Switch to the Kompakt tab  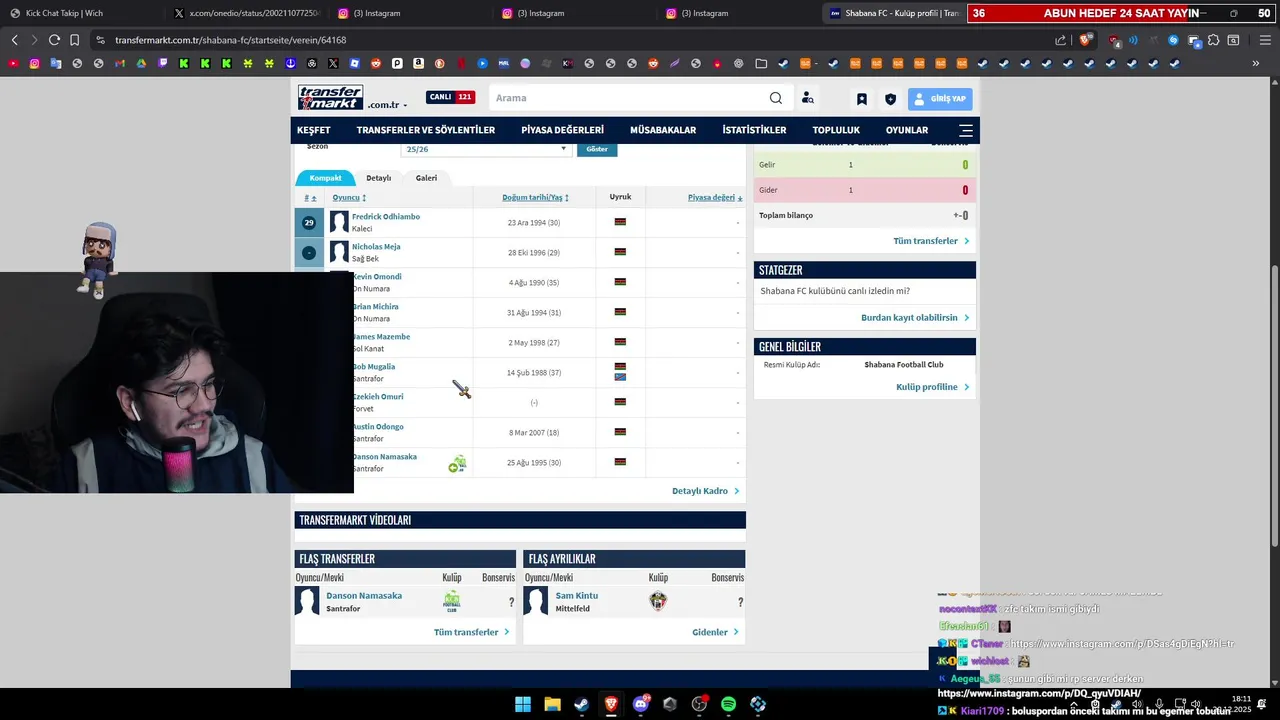[325, 178]
